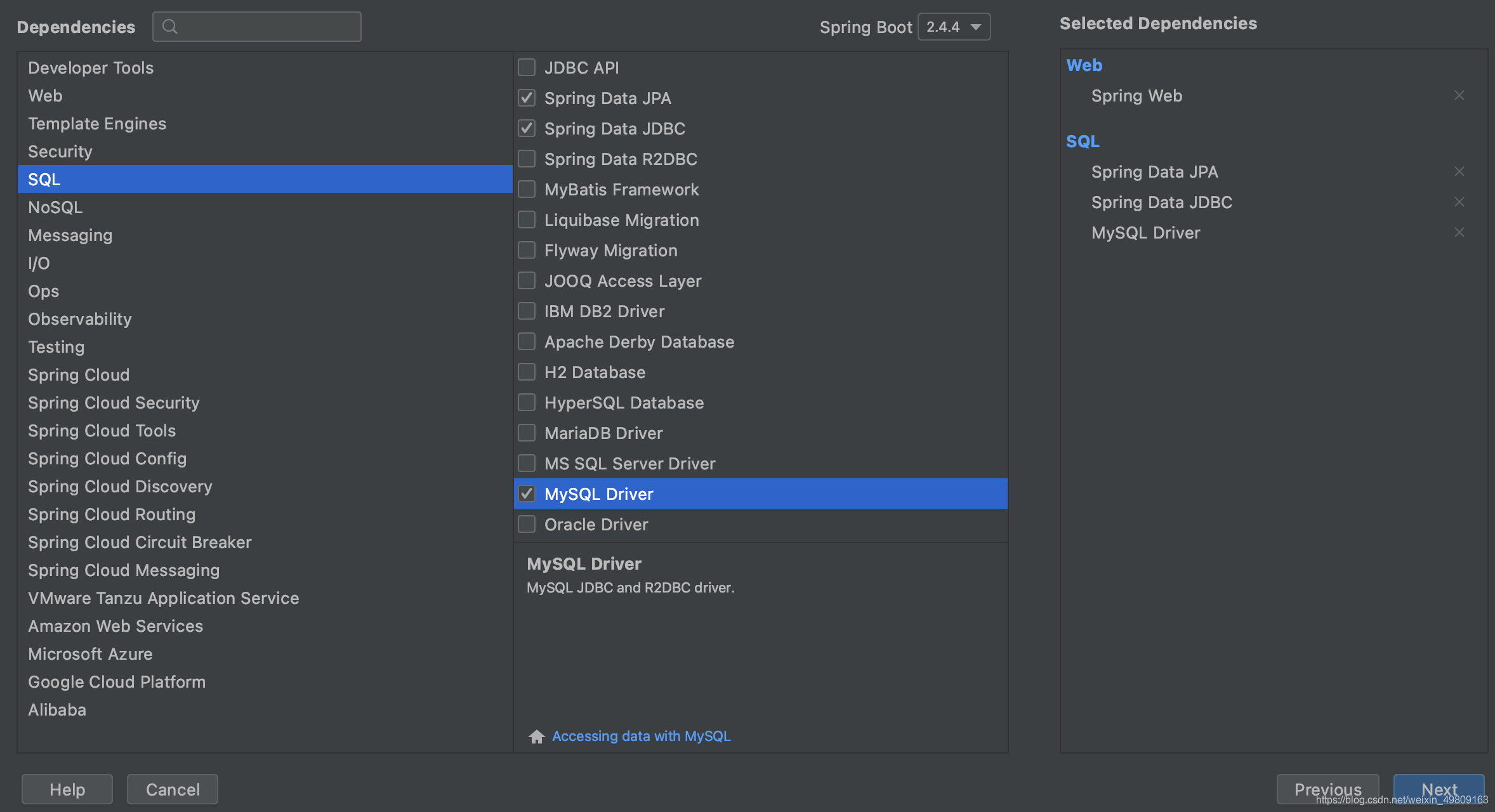Focus the dependencies search field
The image size is (1495, 812).
click(257, 27)
